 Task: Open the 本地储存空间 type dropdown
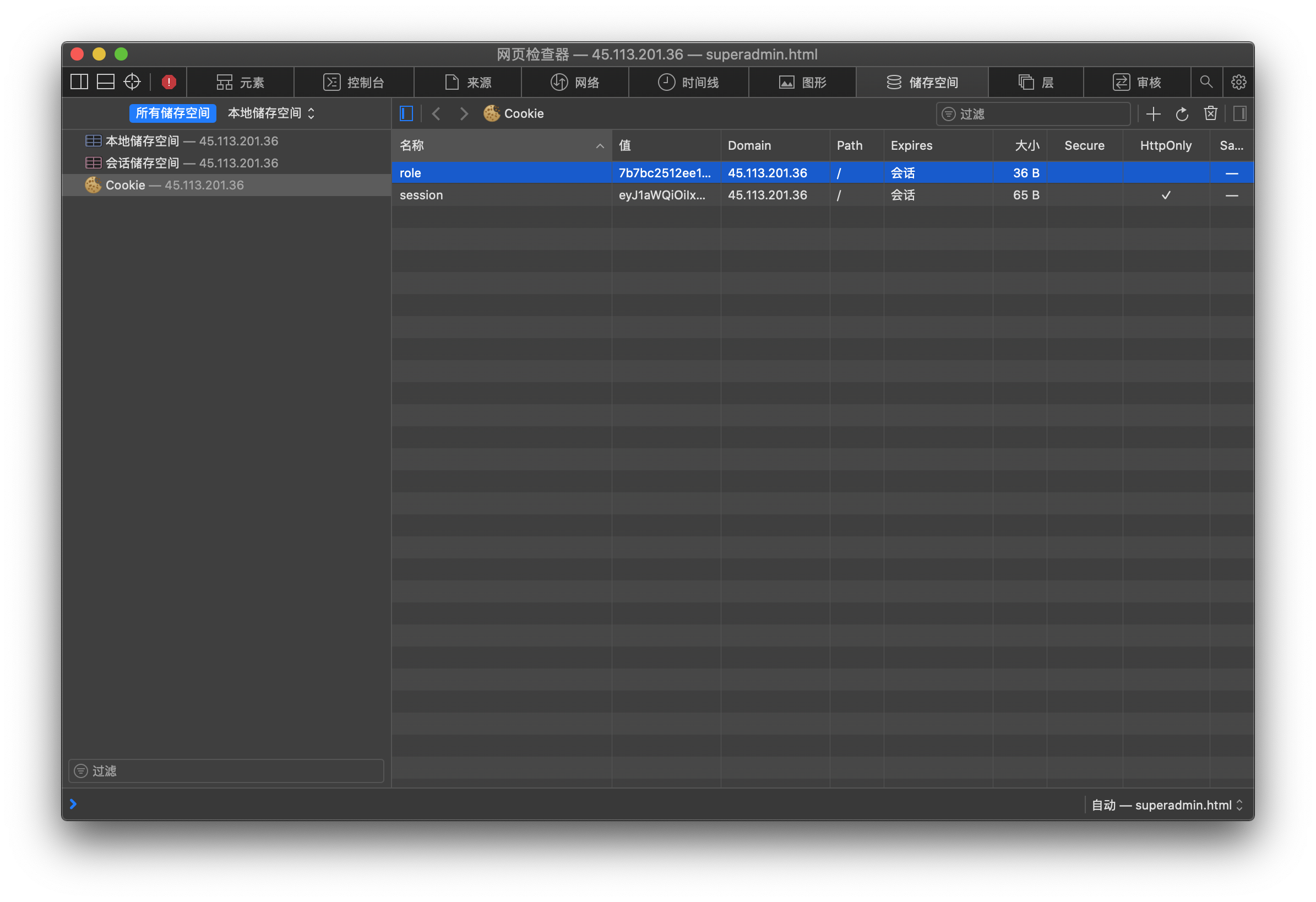coord(271,113)
